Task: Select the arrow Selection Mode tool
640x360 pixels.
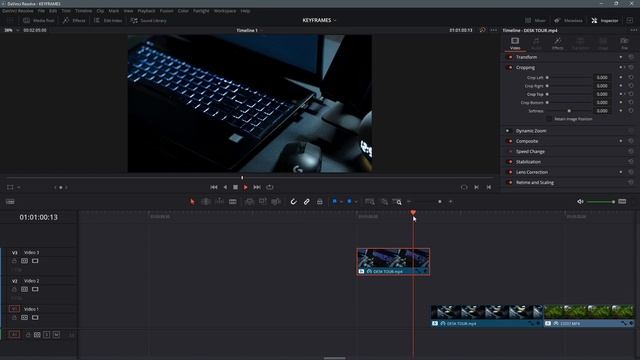Action: coord(192,202)
